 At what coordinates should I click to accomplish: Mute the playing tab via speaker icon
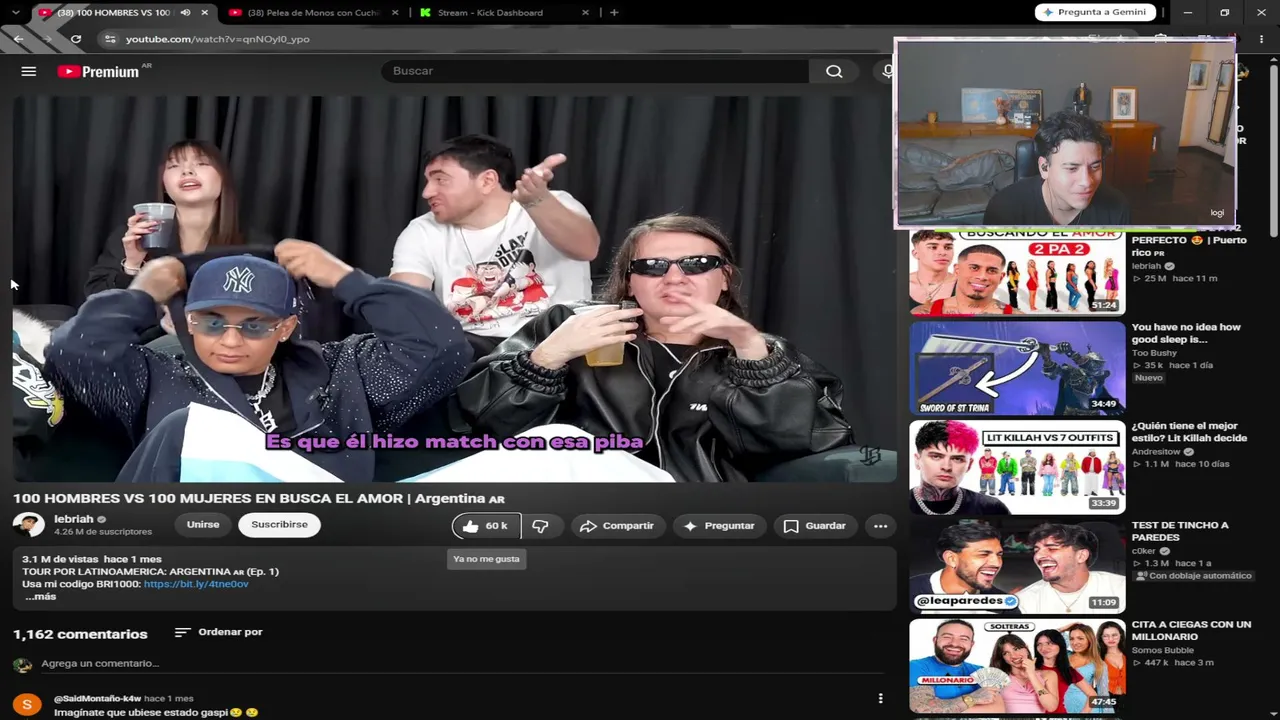coord(185,13)
